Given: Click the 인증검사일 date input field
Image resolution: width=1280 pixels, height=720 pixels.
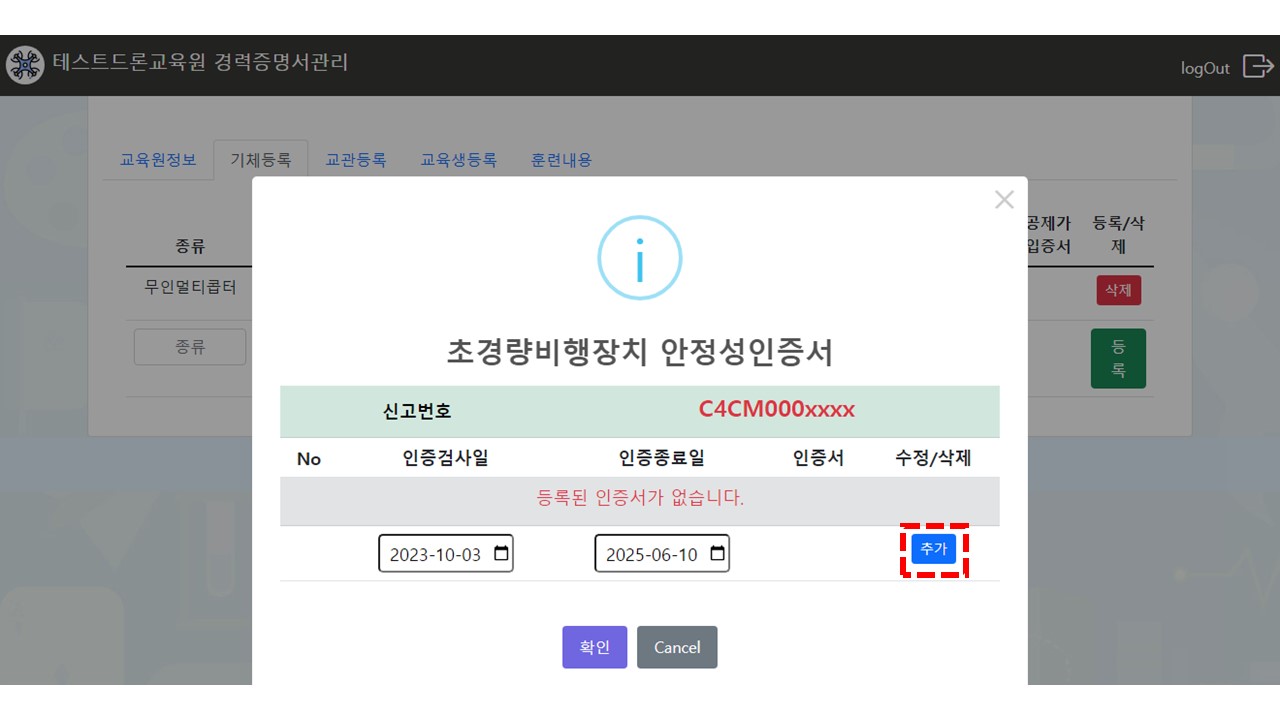Looking at the screenshot, I should coord(435,554).
